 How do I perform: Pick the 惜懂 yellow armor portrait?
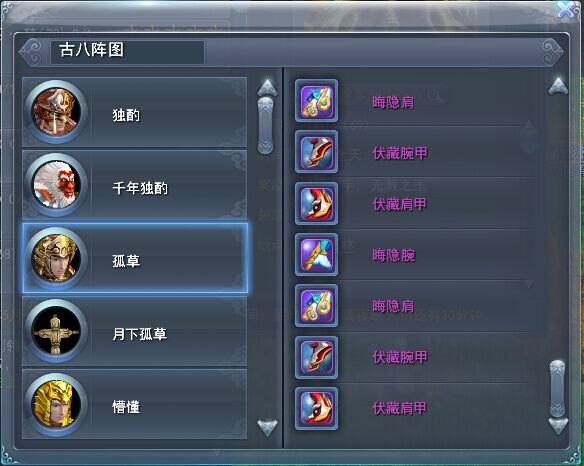(x=56, y=405)
